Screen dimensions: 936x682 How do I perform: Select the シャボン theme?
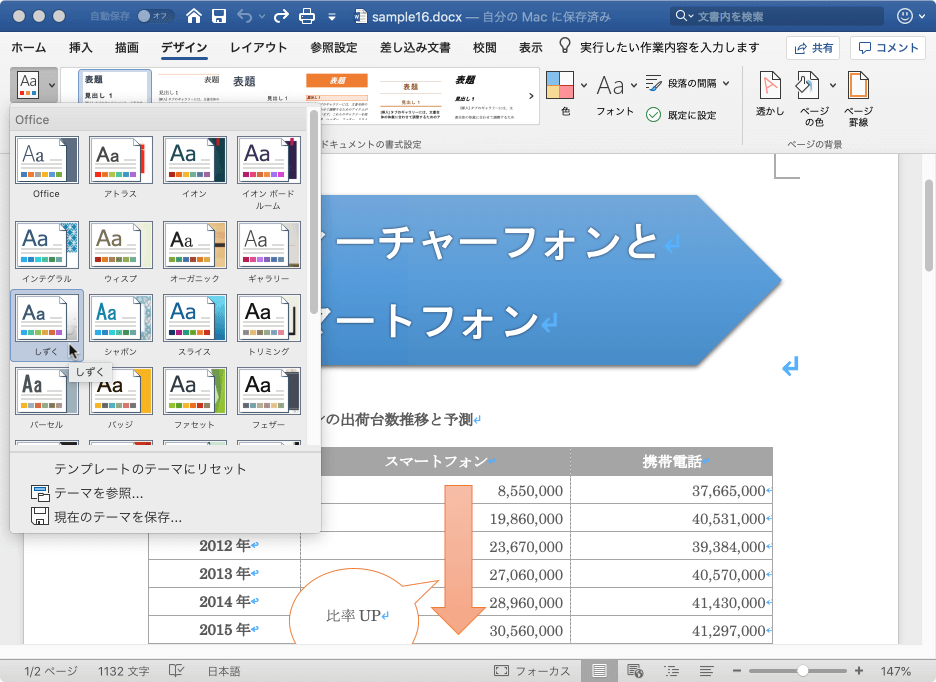pyautogui.click(x=121, y=318)
